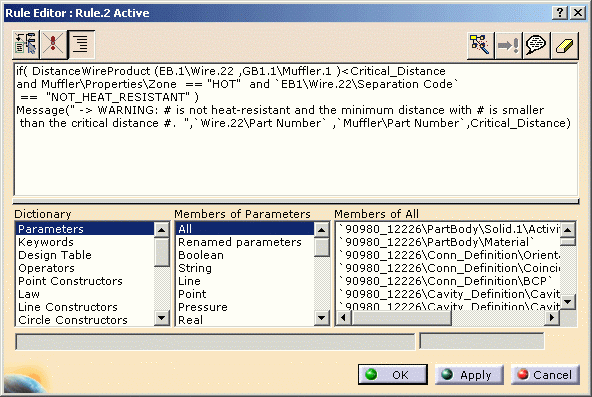Click the arrow with exclamation icon
The width and height of the screenshot is (592, 397).
pos(508,45)
